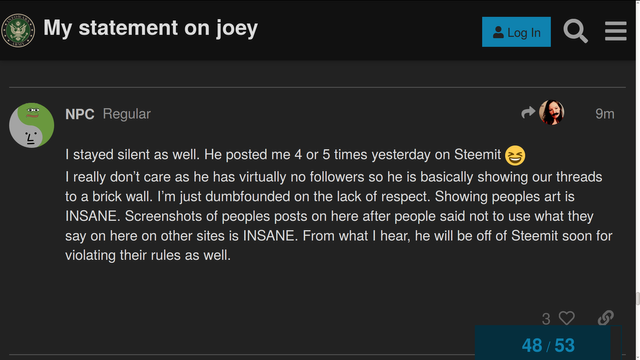Screen dimensions: 640x360
Task: Open NPC's Pepe yin-yang avatar
Action: pyautogui.click(x=31, y=125)
